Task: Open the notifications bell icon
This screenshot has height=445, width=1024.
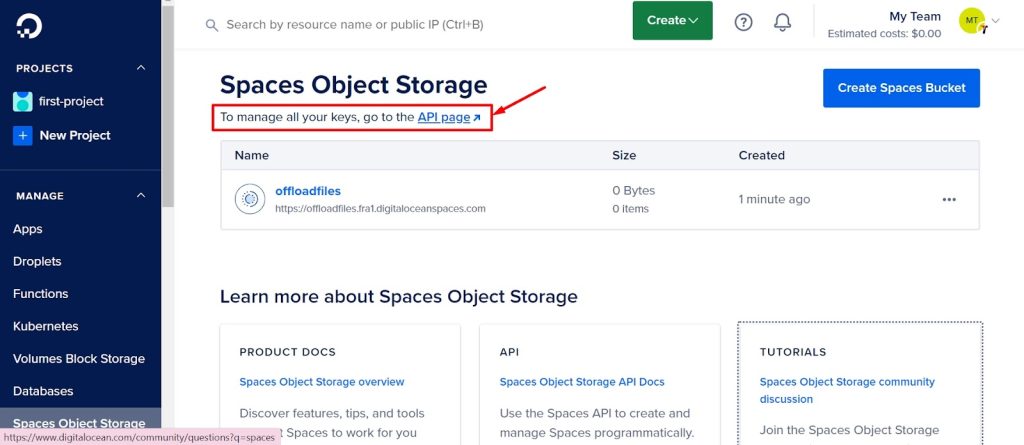Action: pos(782,22)
